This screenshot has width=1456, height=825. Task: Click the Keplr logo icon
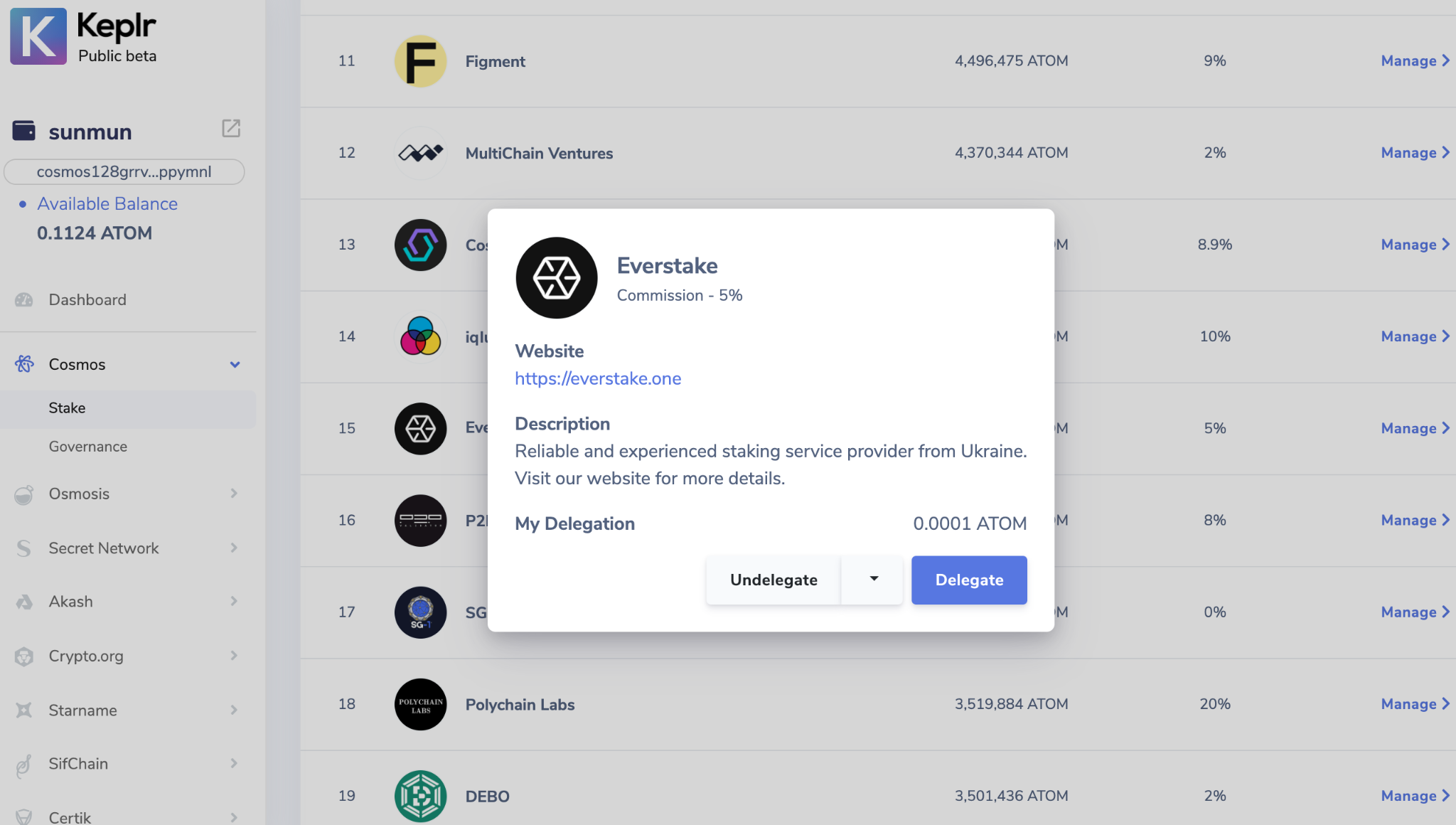pyautogui.click(x=38, y=36)
